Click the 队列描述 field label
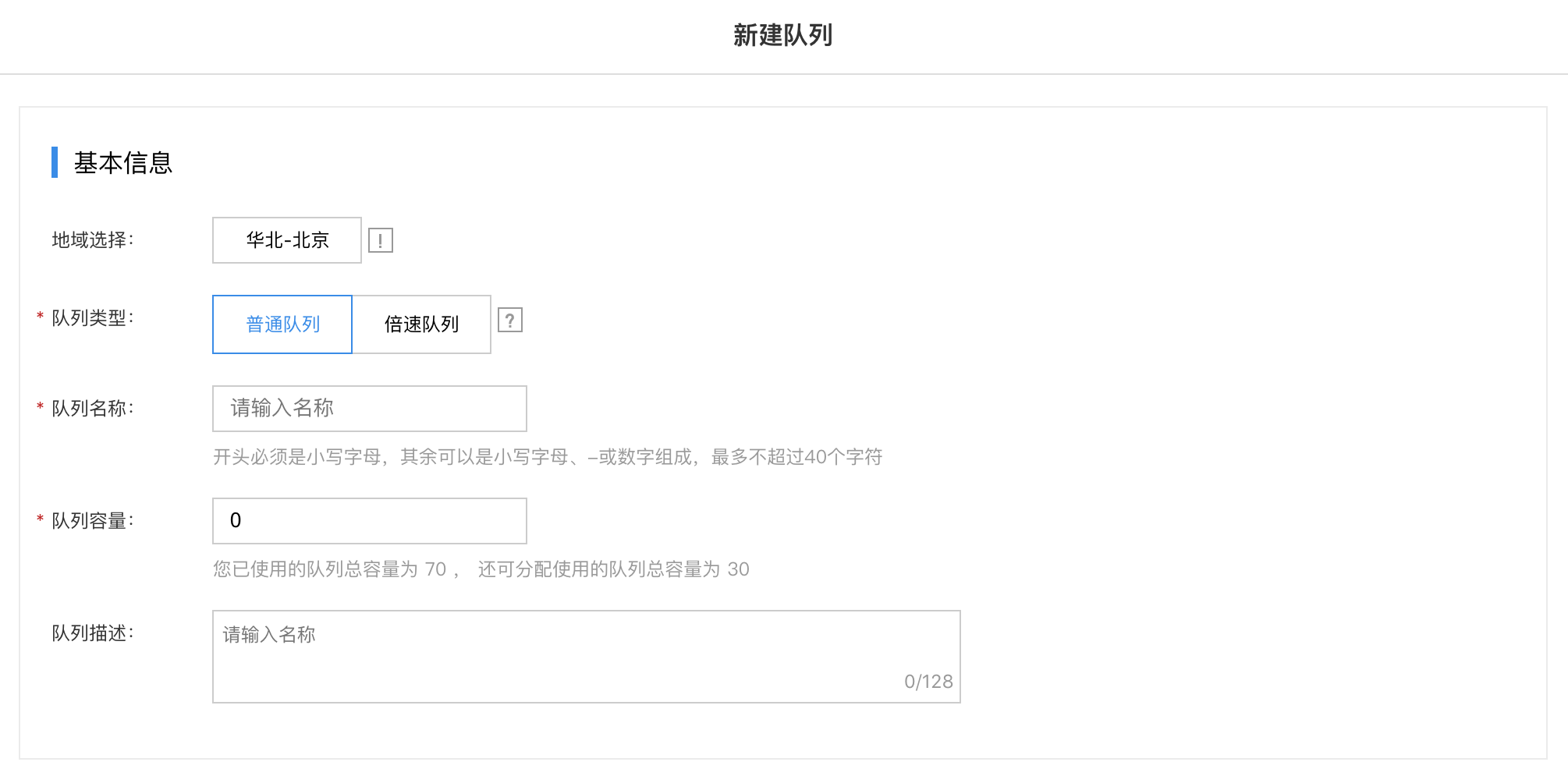Screen dimensions: 1568x769 pos(93,633)
